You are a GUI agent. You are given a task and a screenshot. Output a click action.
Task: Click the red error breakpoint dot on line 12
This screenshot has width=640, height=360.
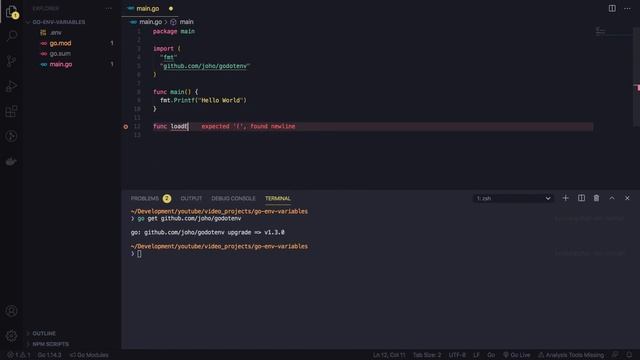pyautogui.click(x=126, y=127)
